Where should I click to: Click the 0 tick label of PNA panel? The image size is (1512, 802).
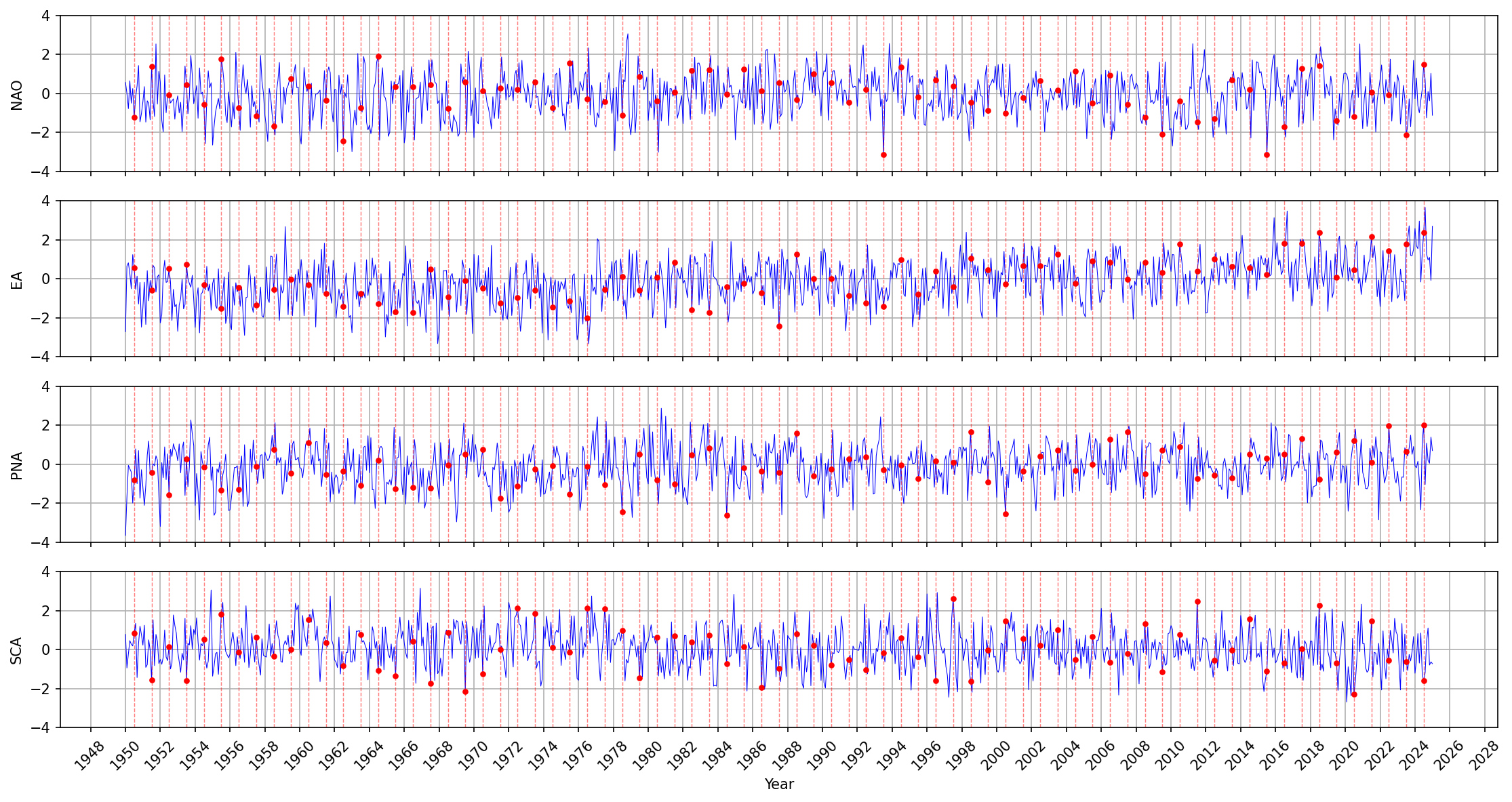coord(45,465)
